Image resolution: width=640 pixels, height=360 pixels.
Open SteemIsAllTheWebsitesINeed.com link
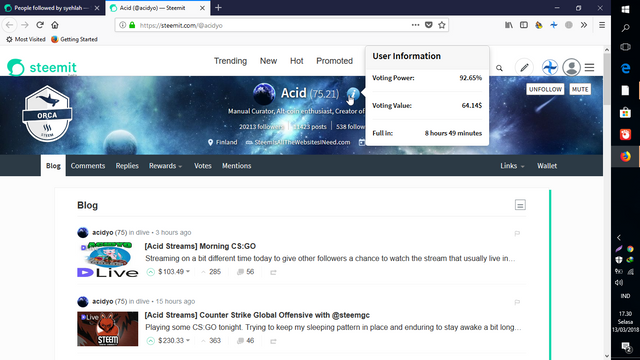(x=302, y=142)
